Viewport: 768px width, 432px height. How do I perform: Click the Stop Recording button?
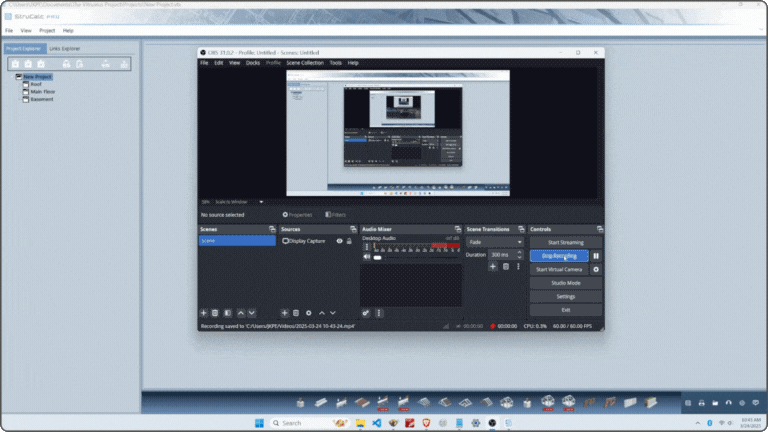click(559, 256)
